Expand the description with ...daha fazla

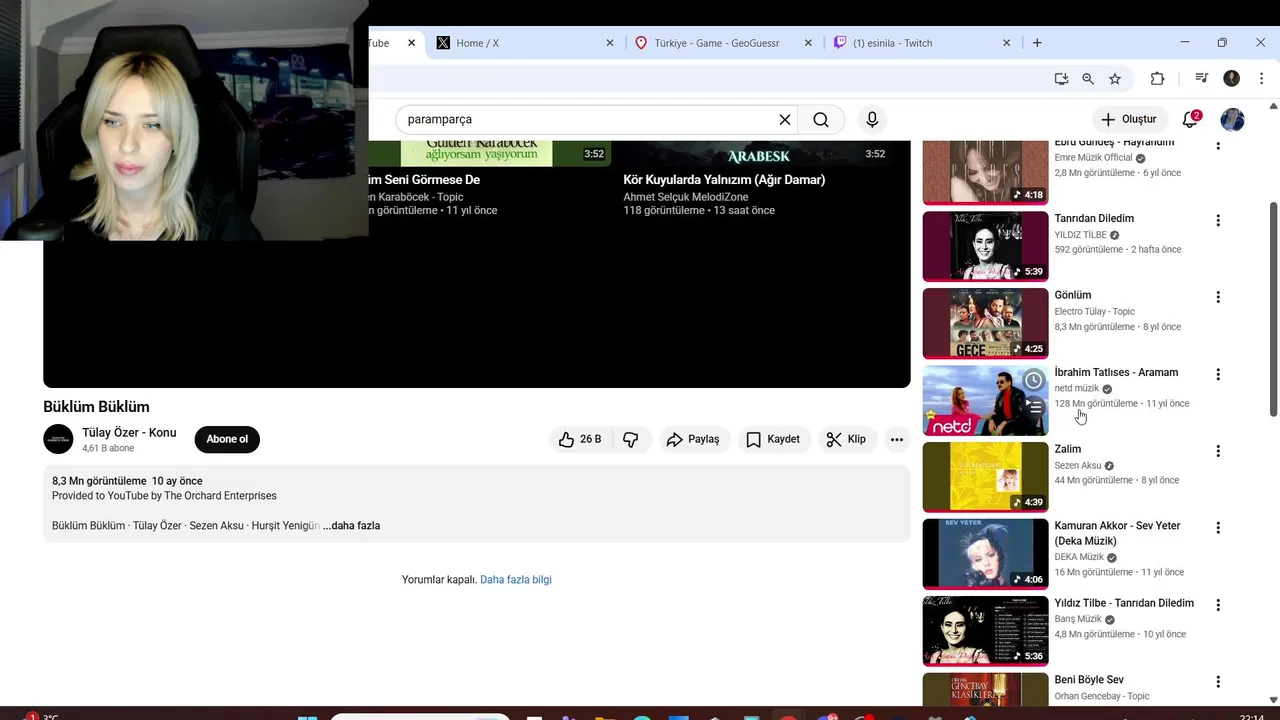point(351,526)
